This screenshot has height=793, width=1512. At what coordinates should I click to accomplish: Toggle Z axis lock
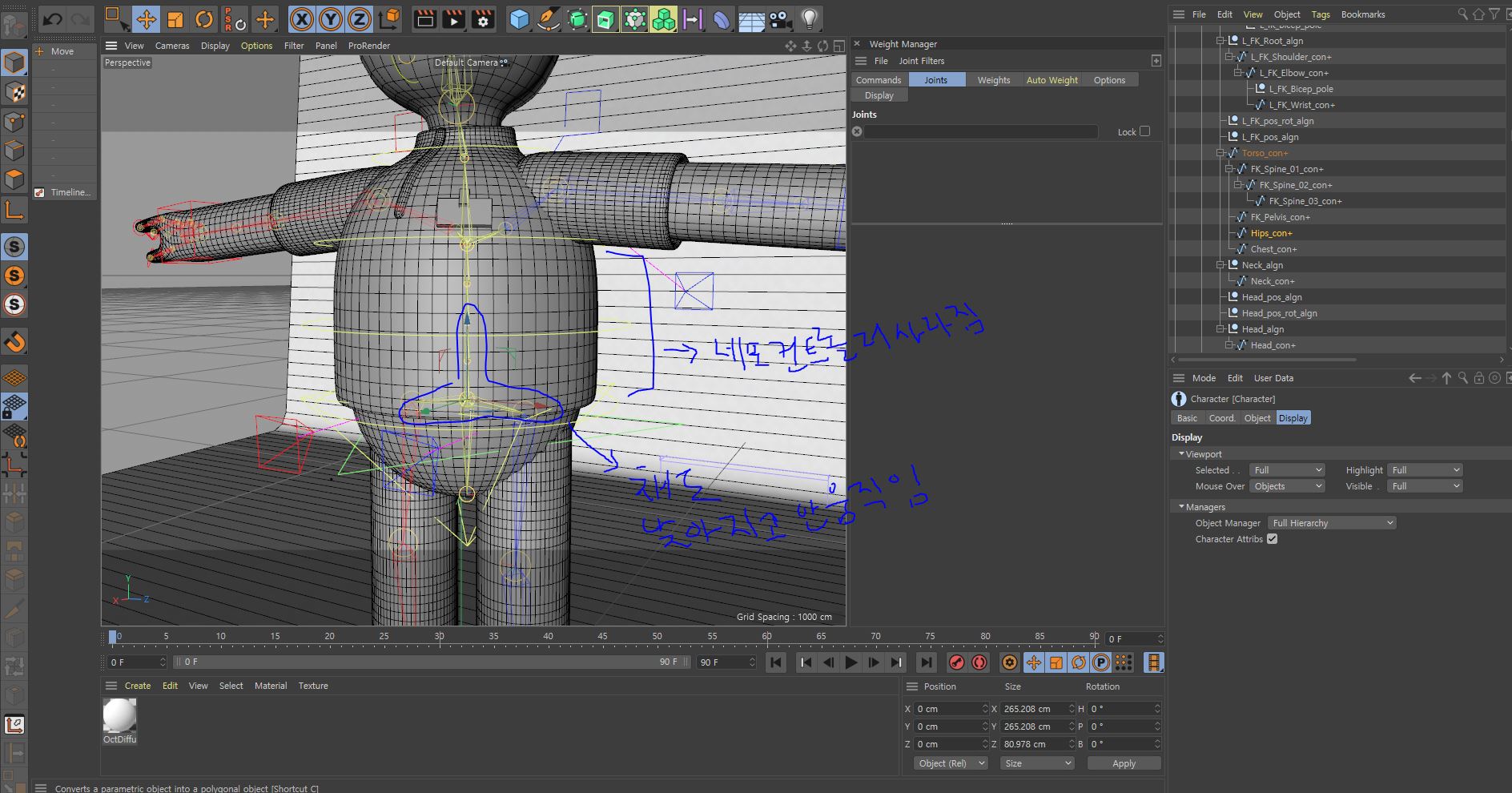click(360, 18)
